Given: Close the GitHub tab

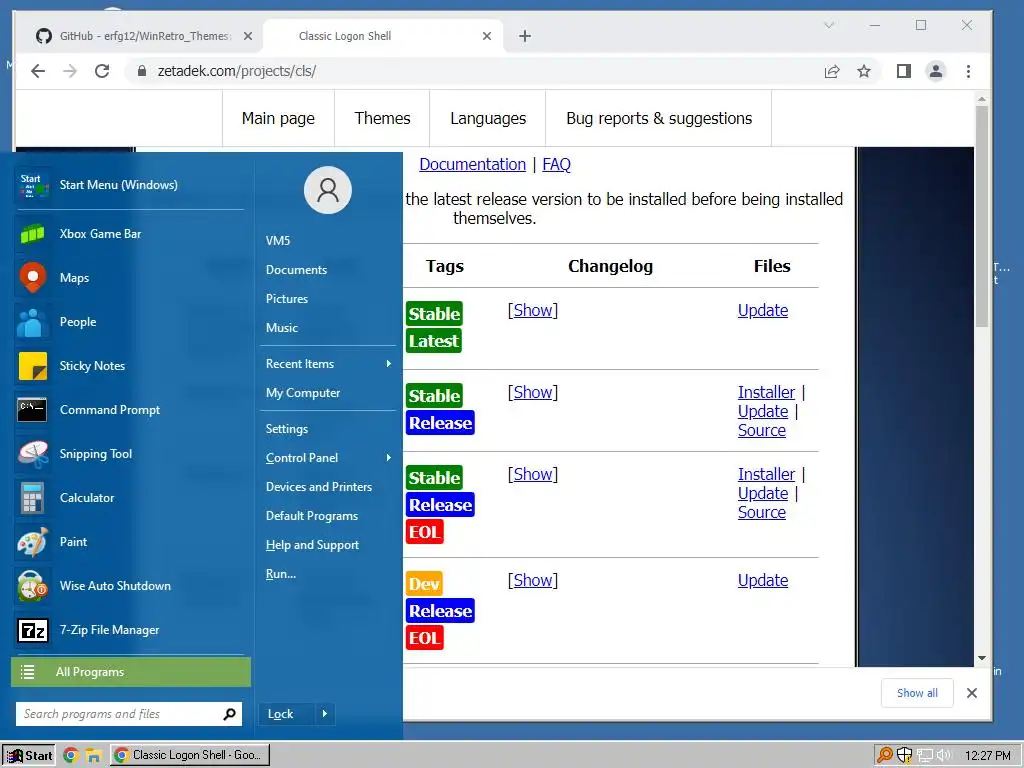Looking at the screenshot, I should pos(248,37).
